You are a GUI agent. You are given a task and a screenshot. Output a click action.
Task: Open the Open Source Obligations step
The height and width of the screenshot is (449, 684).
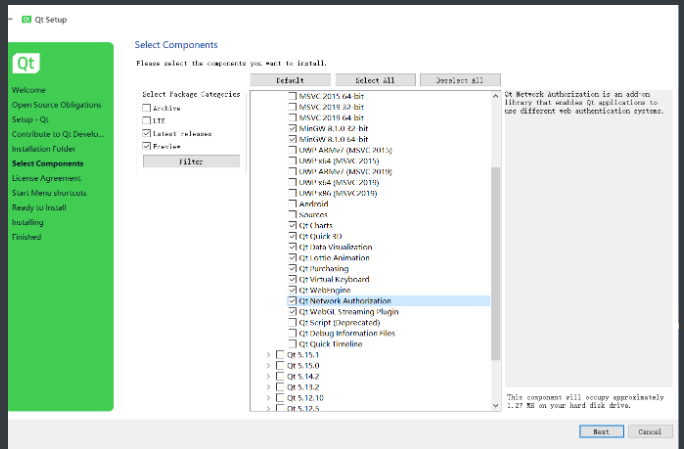(x=57, y=105)
